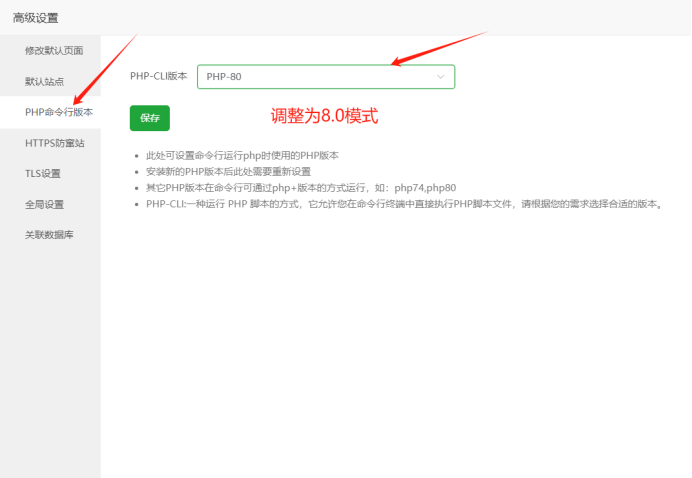Click the red arrow pointing at the sidebar
This screenshot has height=478, width=692.
(107, 70)
